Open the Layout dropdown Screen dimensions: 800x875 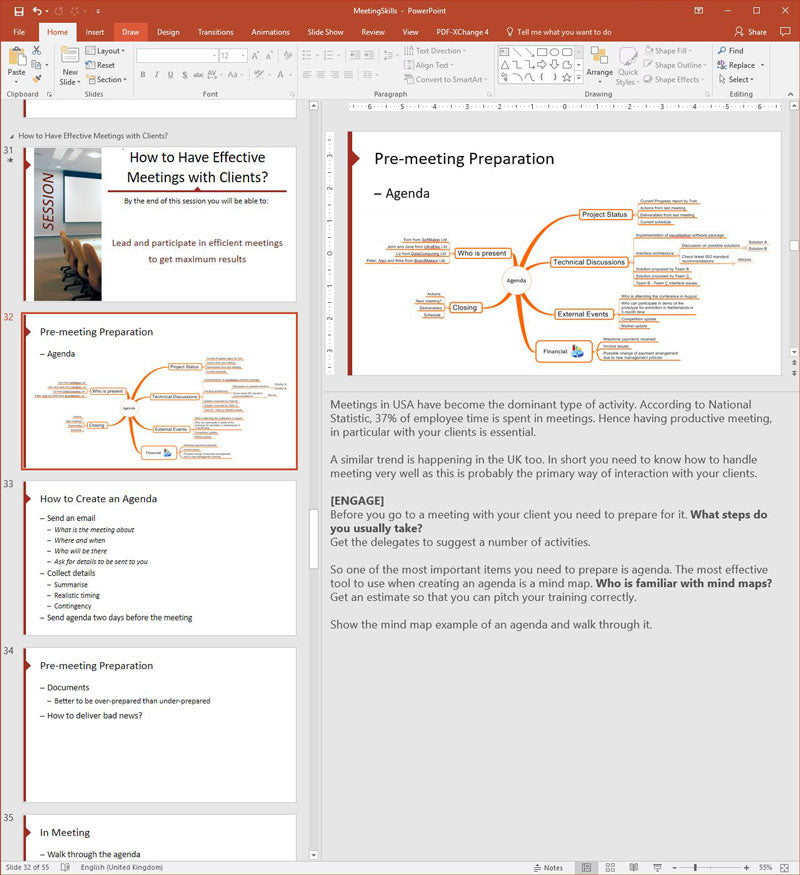tap(105, 51)
